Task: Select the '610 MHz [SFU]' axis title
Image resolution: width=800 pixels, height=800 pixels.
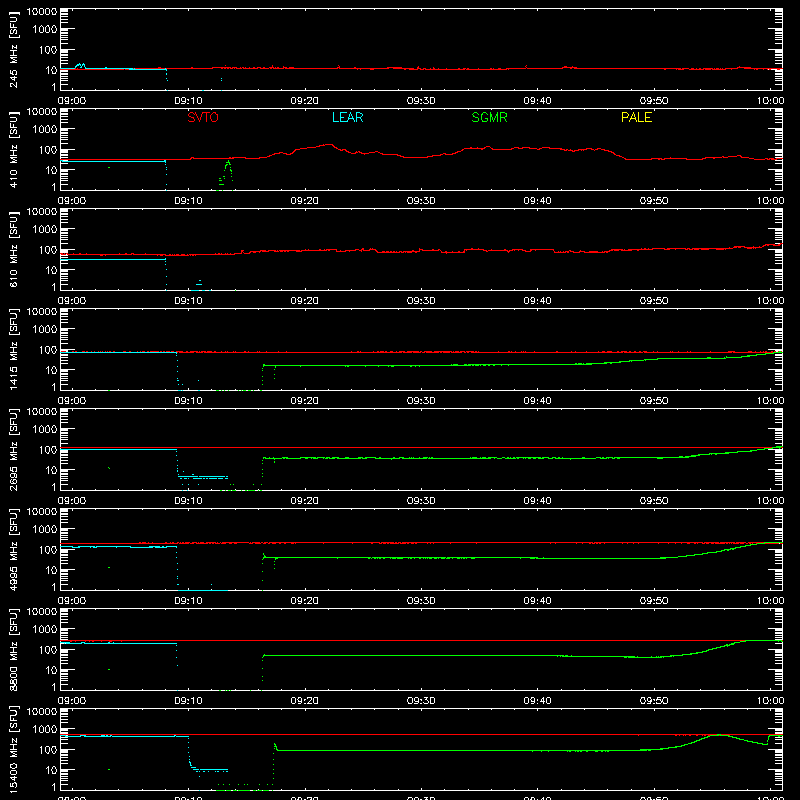Action: tap(14, 249)
